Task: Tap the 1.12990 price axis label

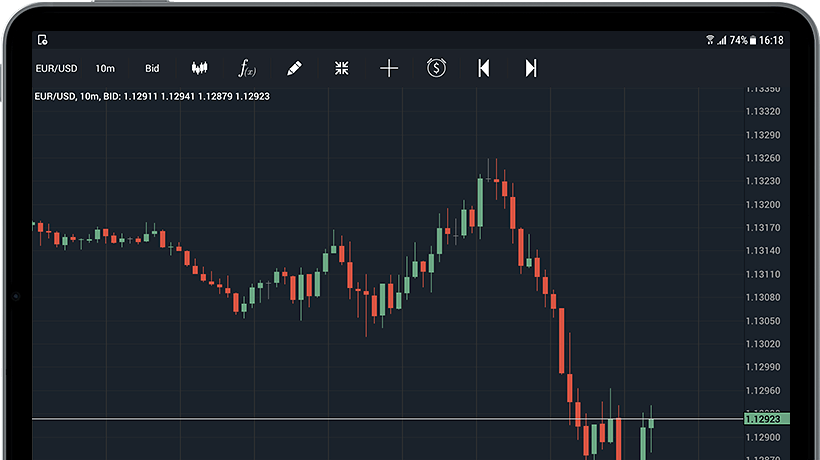Action: click(763, 367)
